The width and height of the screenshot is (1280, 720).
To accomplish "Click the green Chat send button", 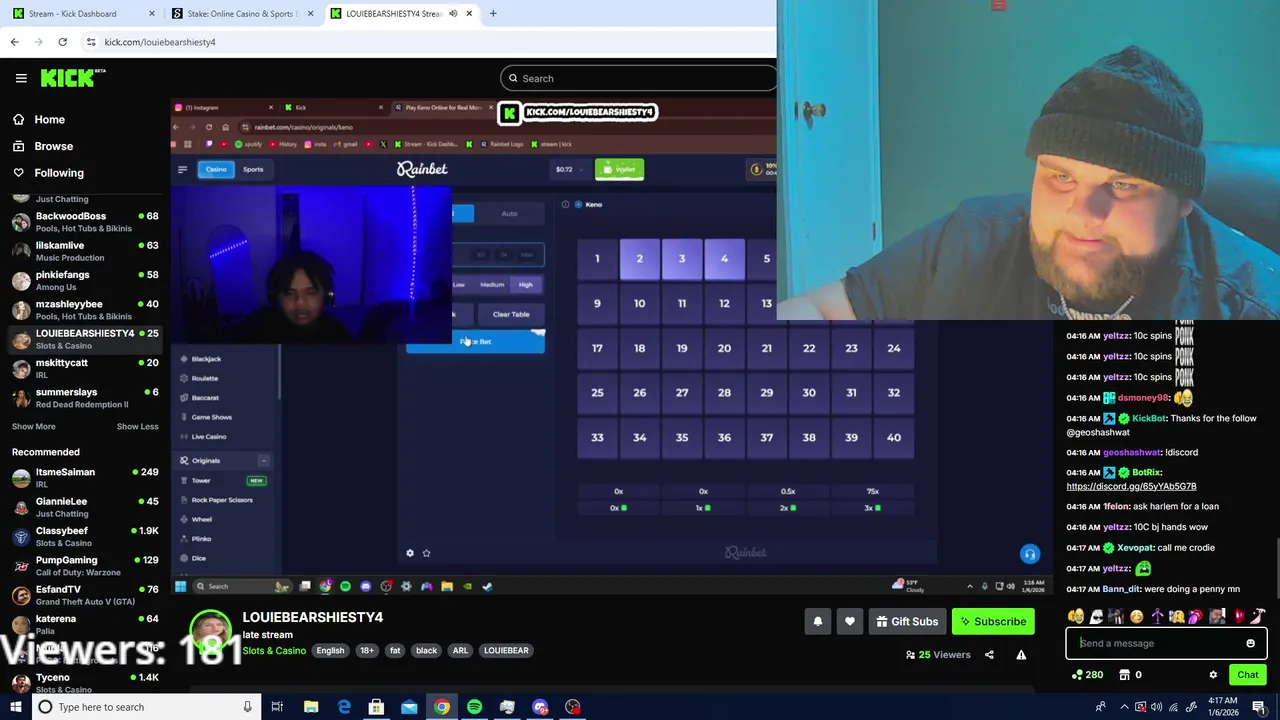I will pos(1247,675).
